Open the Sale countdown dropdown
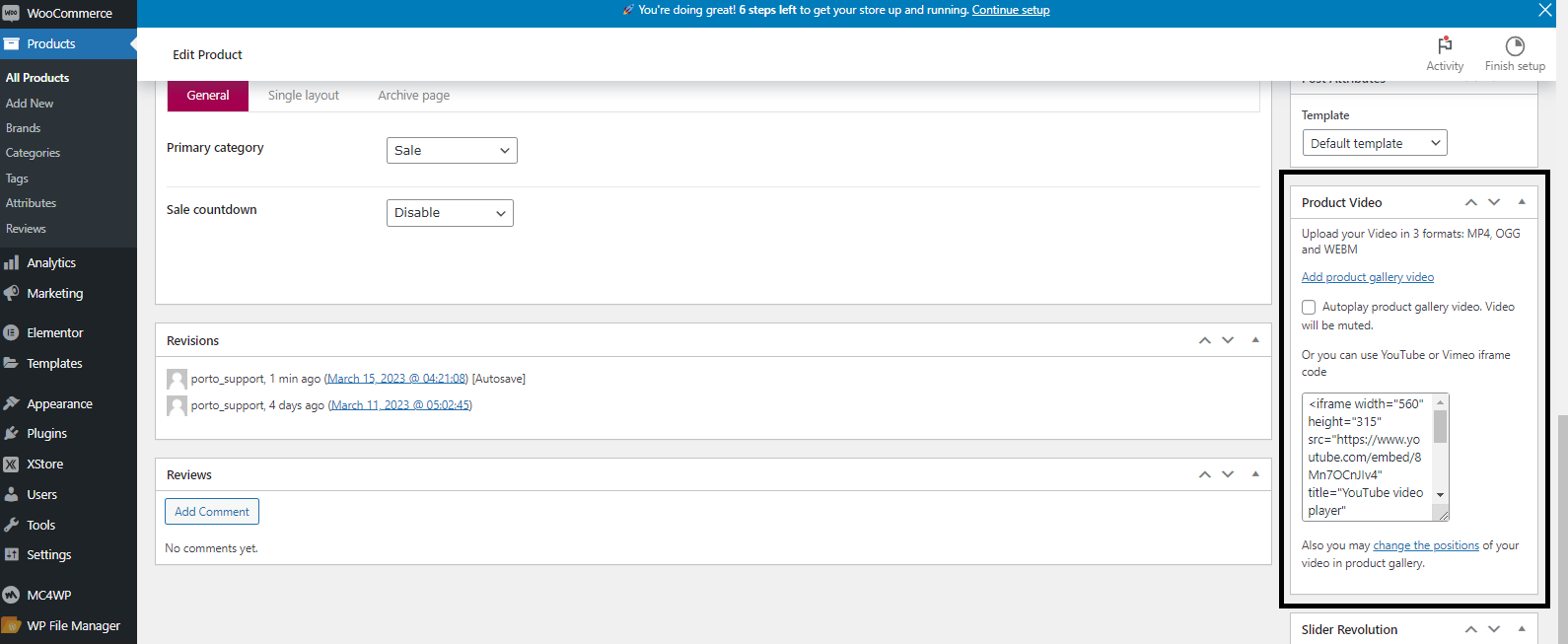Screen dimensions: 1568x644 pos(450,212)
